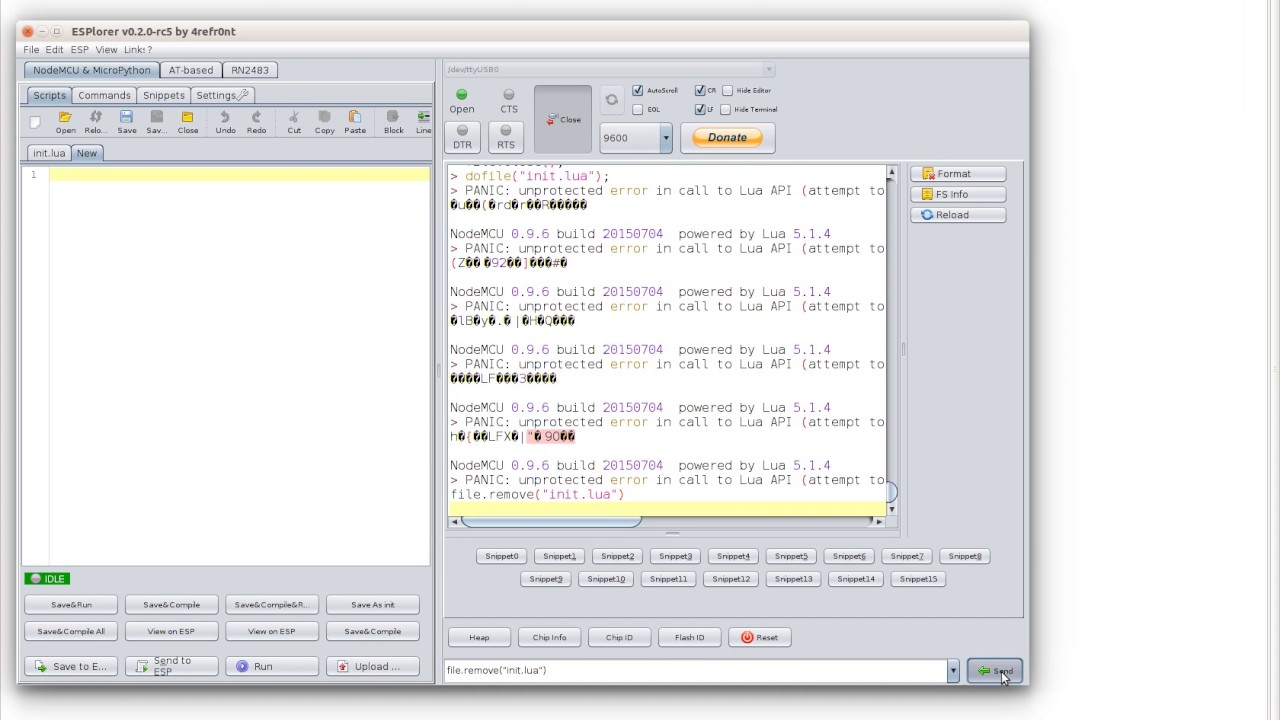Send the command with Send button
The width and height of the screenshot is (1280, 720).
tap(994, 671)
